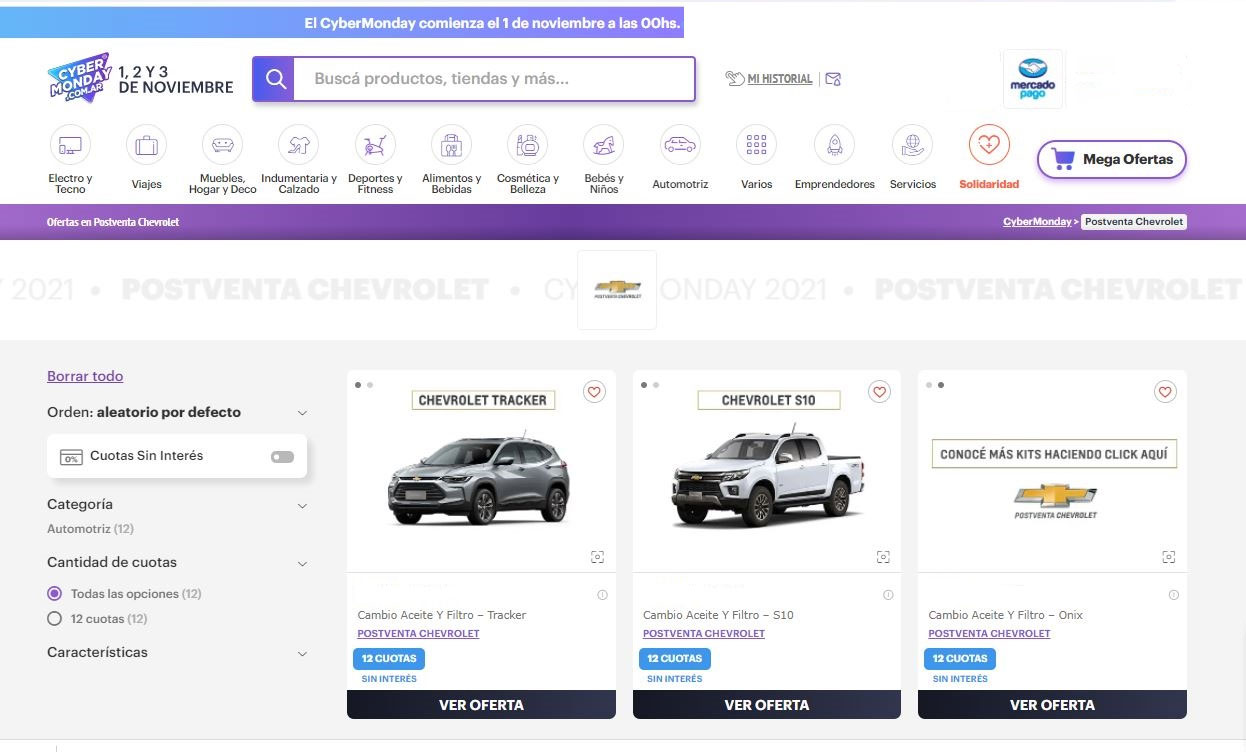Open the Electro y Tecno category icon
Screen dimensions: 1246x752
tap(70, 146)
